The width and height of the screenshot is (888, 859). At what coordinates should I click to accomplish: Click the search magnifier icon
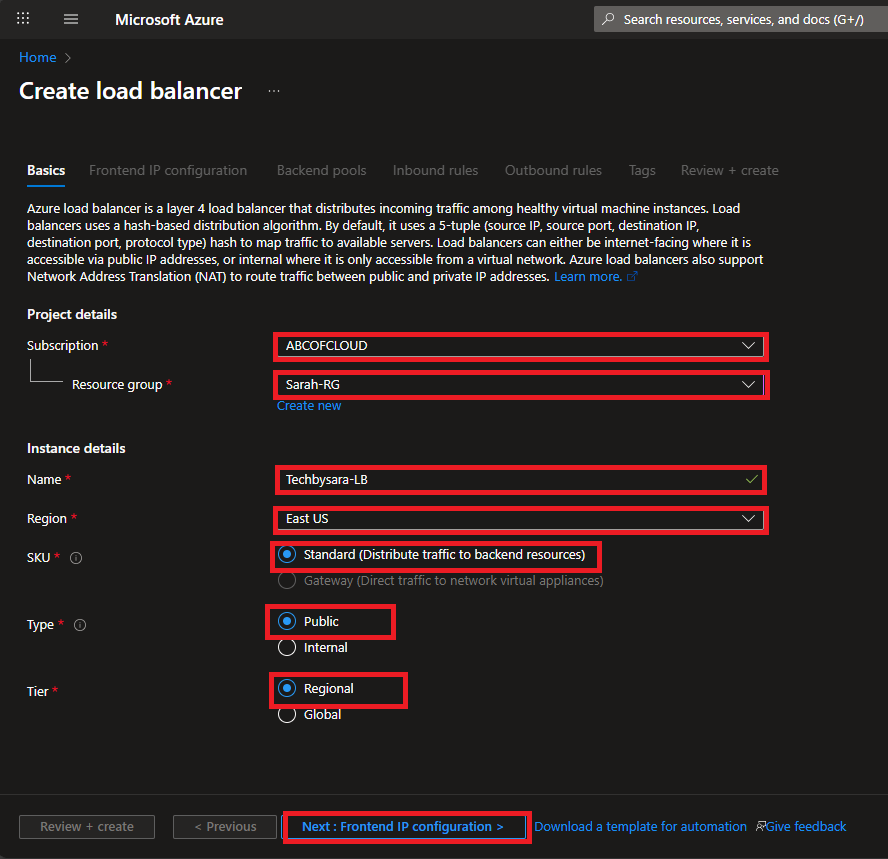tap(608, 19)
